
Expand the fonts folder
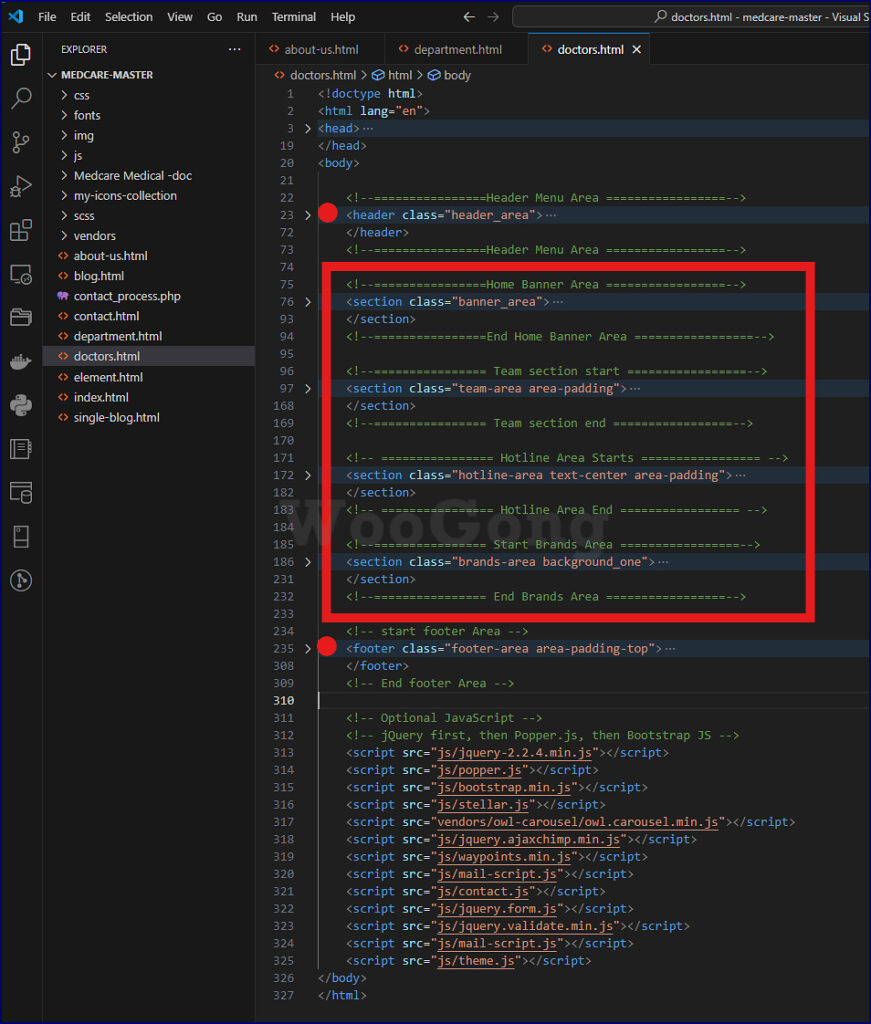click(x=64, y=116)
